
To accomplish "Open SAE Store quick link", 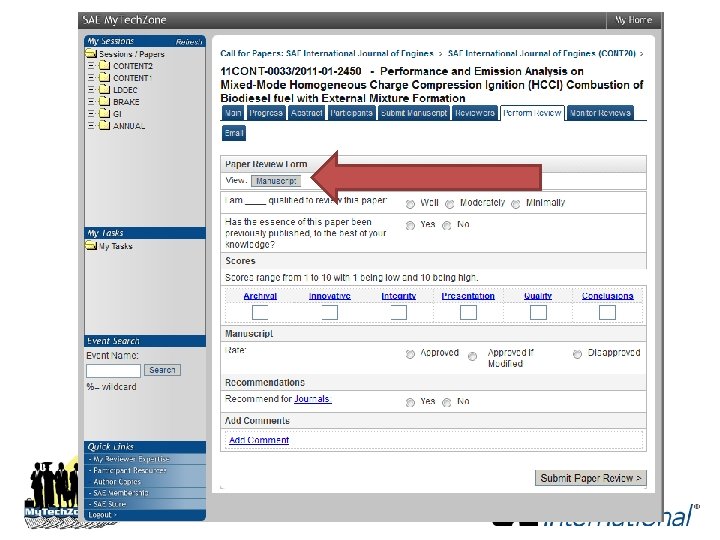I will (109, 504).
